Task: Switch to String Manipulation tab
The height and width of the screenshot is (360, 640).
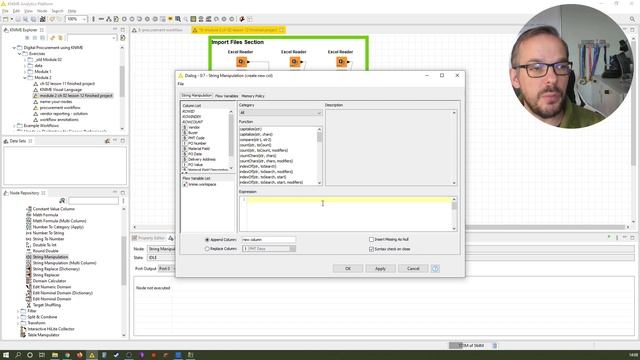Action: [196, 96]
